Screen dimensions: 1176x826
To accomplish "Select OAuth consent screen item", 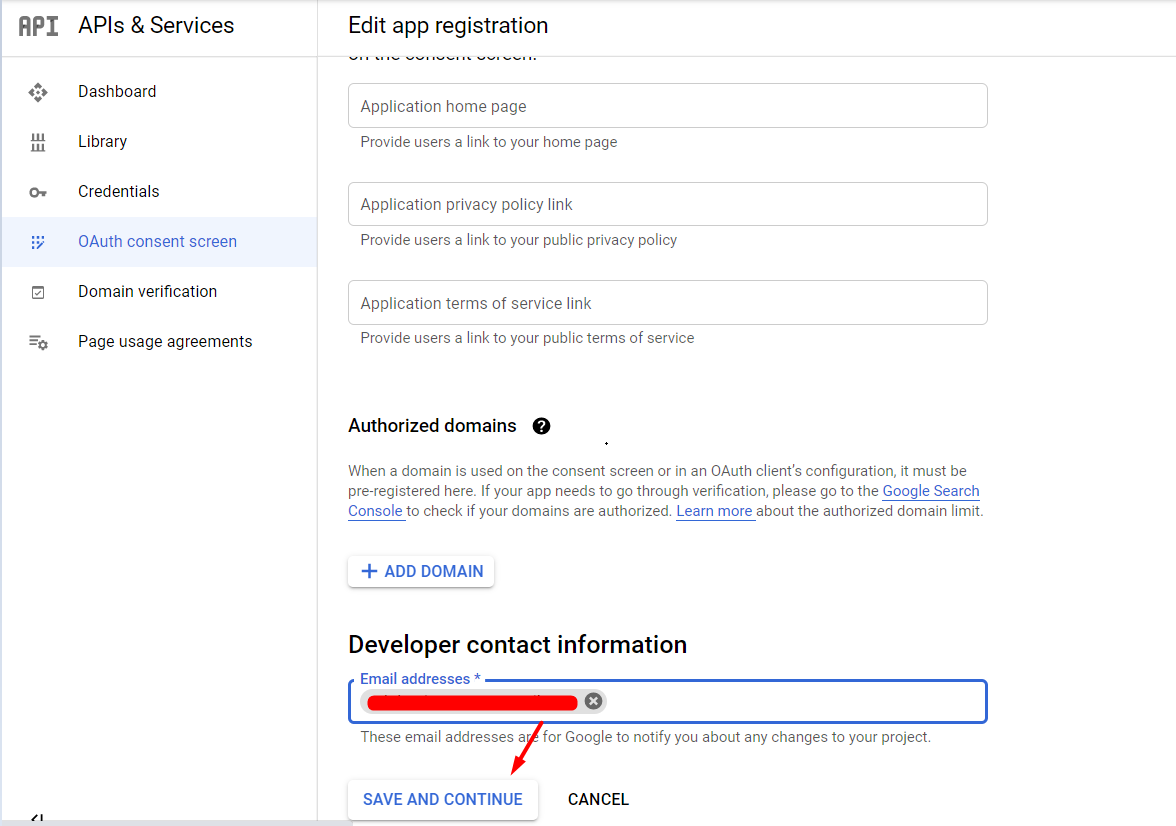I will pos(159,242).
